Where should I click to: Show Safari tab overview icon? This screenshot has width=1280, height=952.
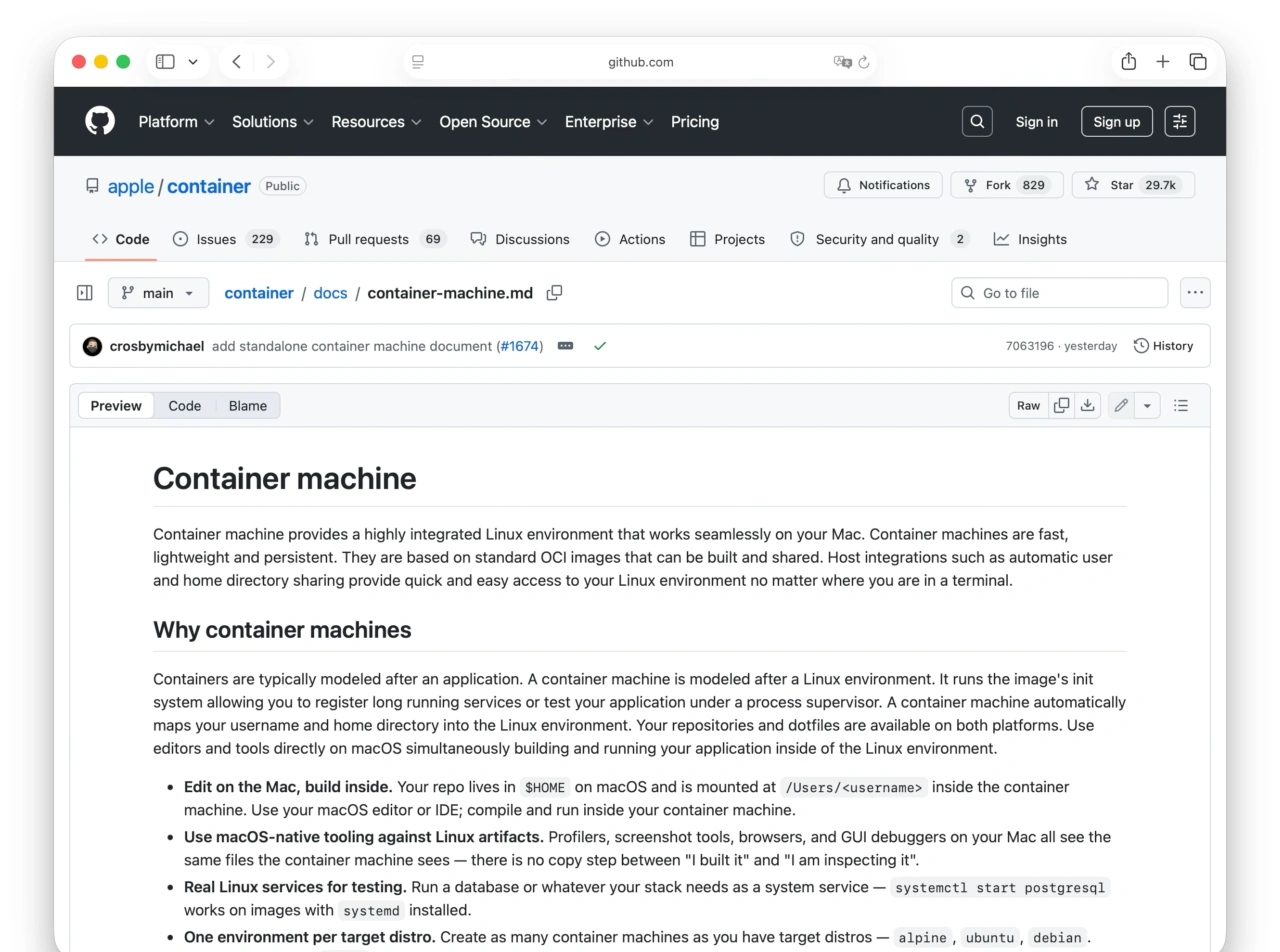[x=1198, y=62]
